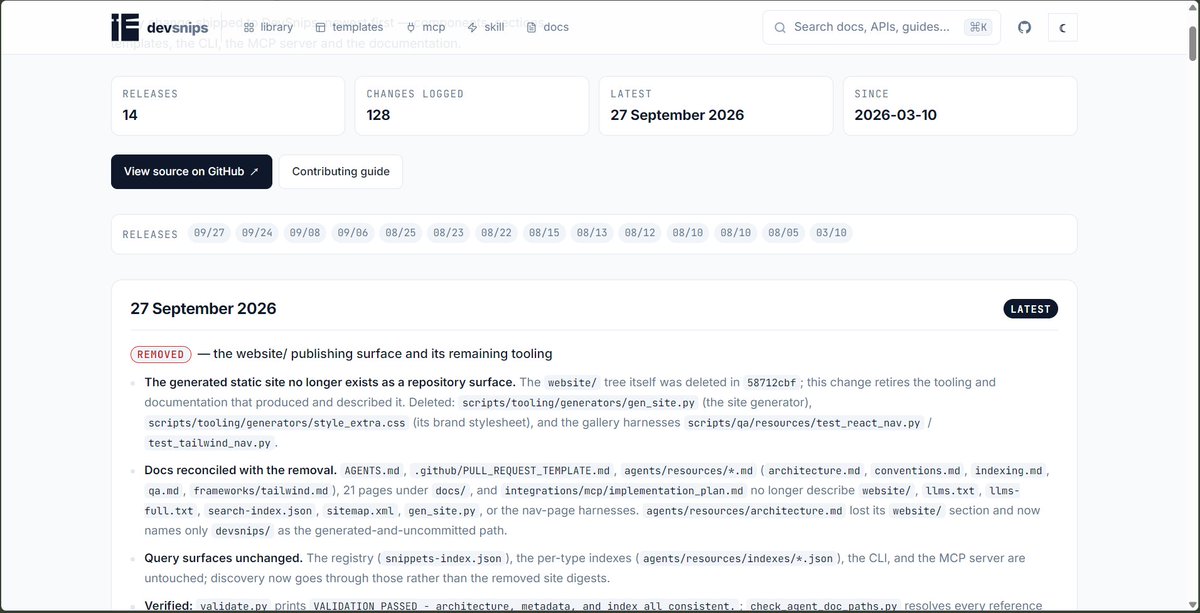Screen dimensions: 1200x613
Task: Click qa.md code text
Action: (162, 491)
